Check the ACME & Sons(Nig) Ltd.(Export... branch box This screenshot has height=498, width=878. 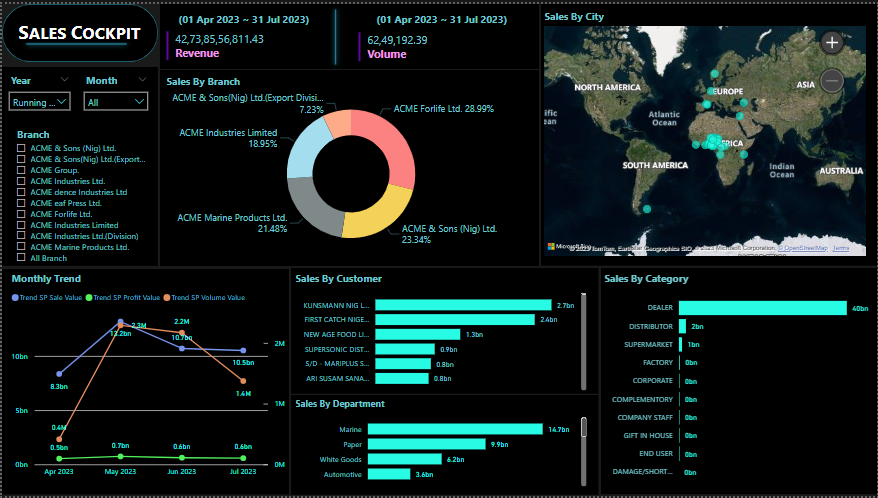coord(21,159)
